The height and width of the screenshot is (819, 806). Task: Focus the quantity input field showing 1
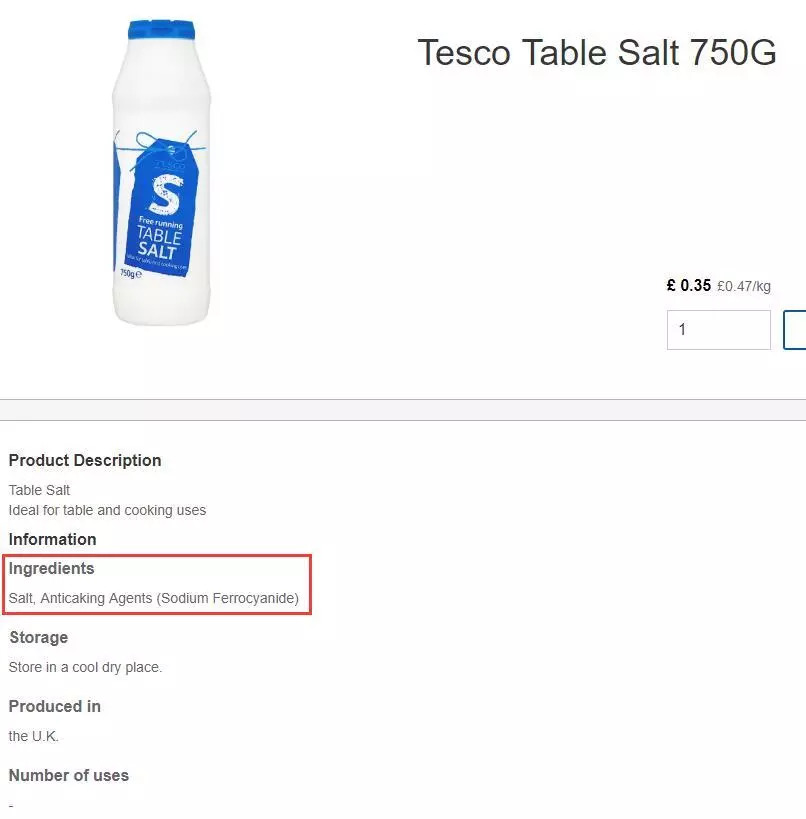point(718,330)
